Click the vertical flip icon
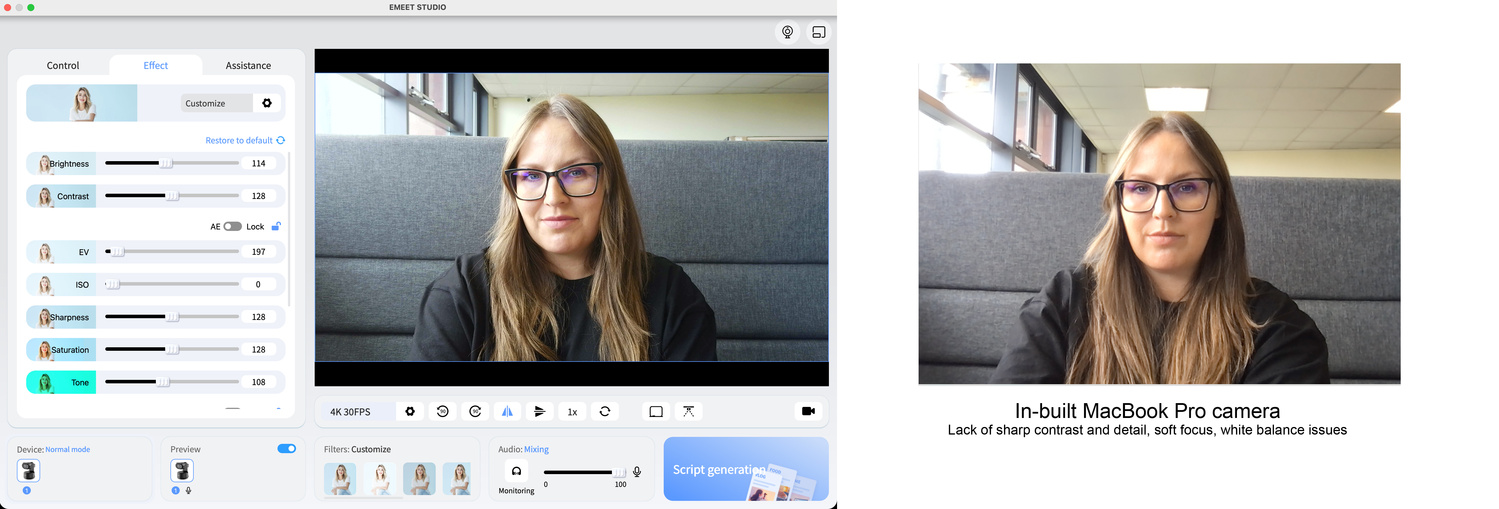This screenshot has height=509, width=1499. point(539,411)
